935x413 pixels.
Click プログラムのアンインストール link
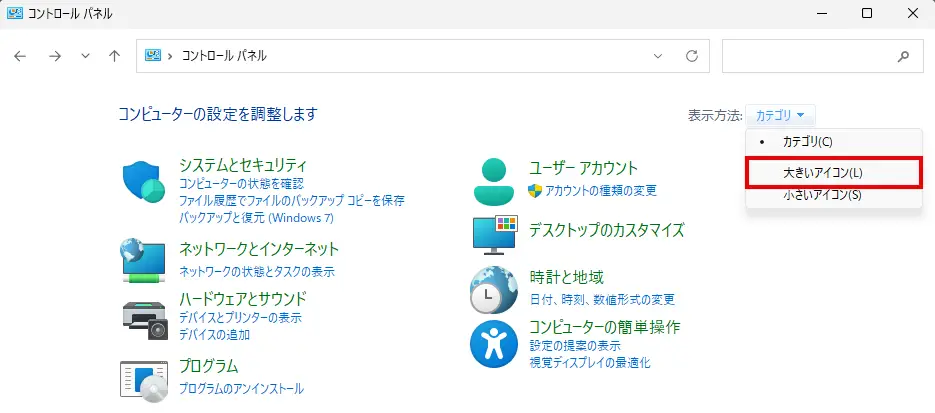(242, 389)
